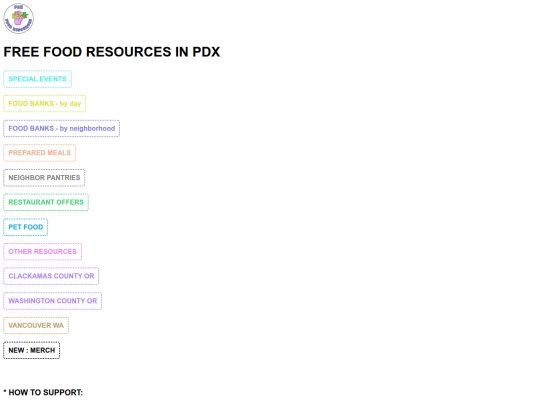This screenshot has width=540, height=405.
Task: Open the SPECIAL EVENTS section
Action: tap(38, 79)
